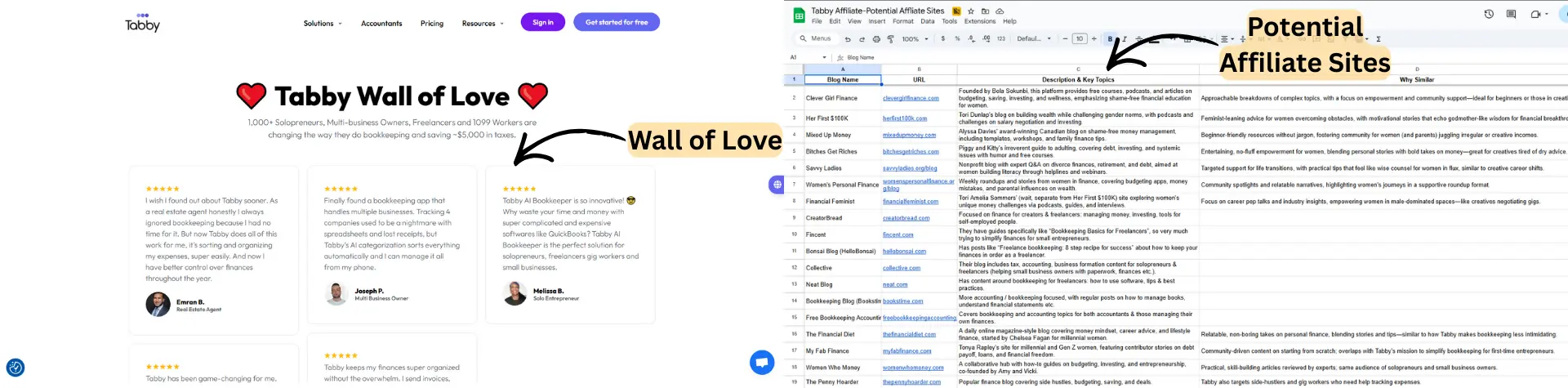Select the cell 'Financial Feminist'
Image resolution: width=1568 pixels, height=388 pixels.
[843, 201]
